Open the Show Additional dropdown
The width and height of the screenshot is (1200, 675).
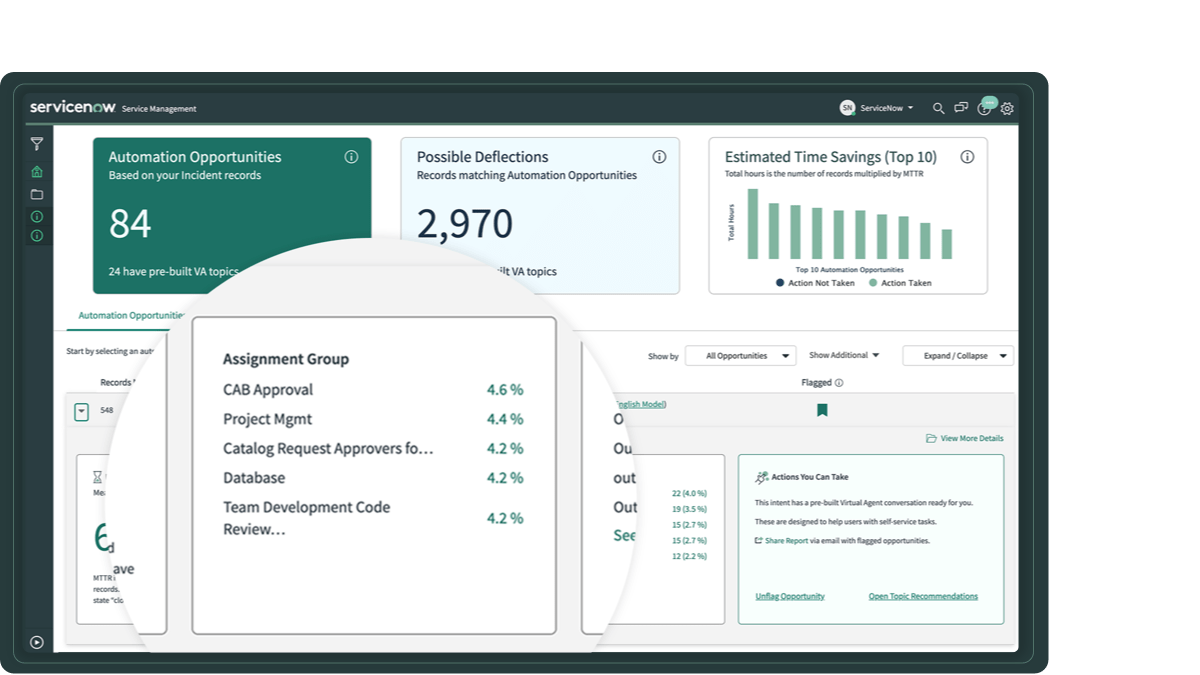pyautogui.click(x=843, y=355)
